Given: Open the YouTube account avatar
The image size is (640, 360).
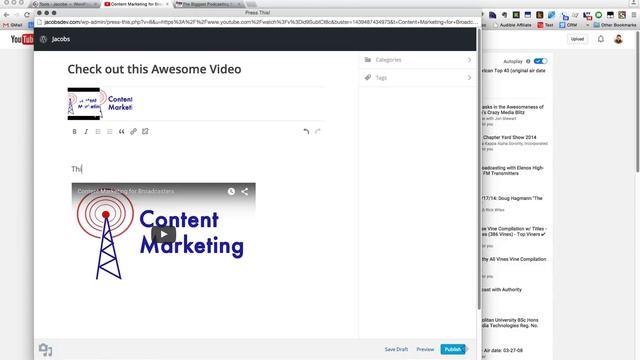Looking at the screenshot, I should click(x=619, y=39).
